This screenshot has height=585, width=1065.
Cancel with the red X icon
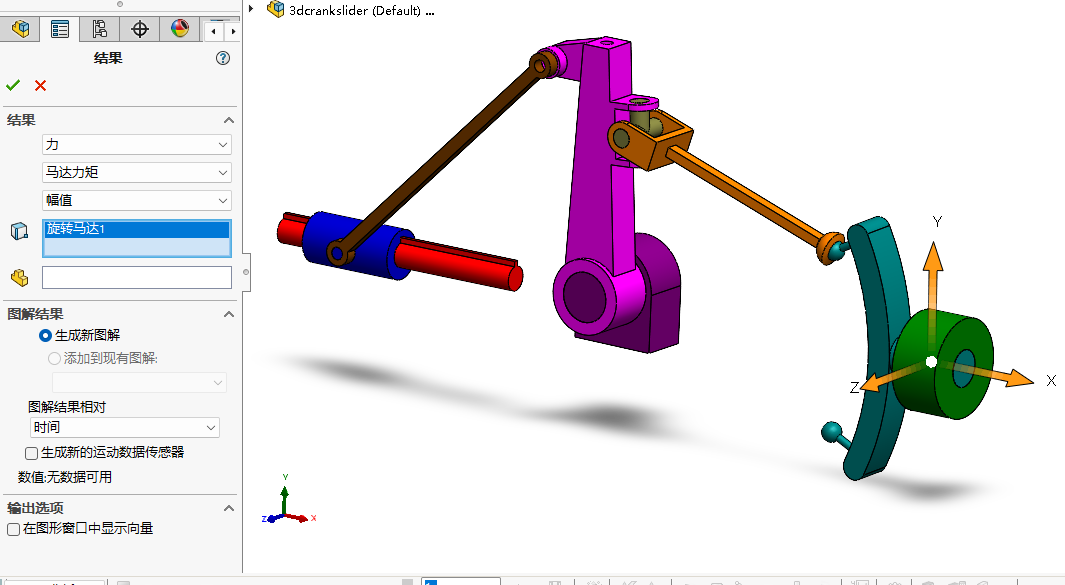click(x=40, y=86)
